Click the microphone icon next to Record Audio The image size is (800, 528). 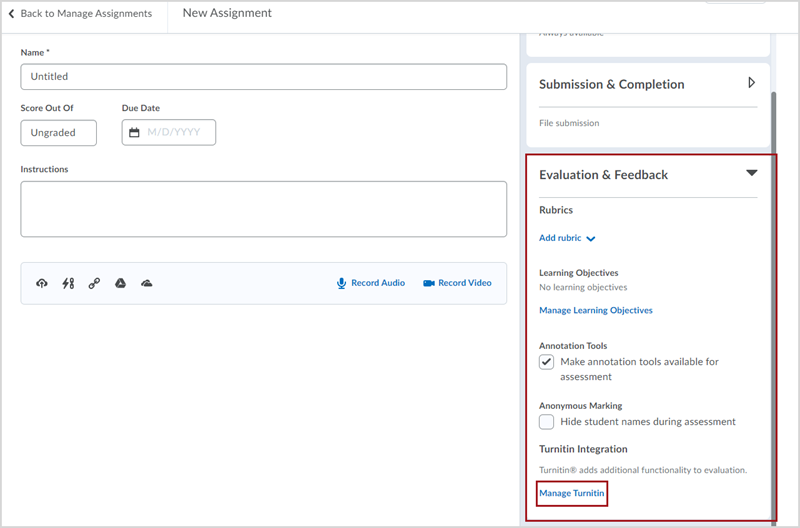(341, 283)
